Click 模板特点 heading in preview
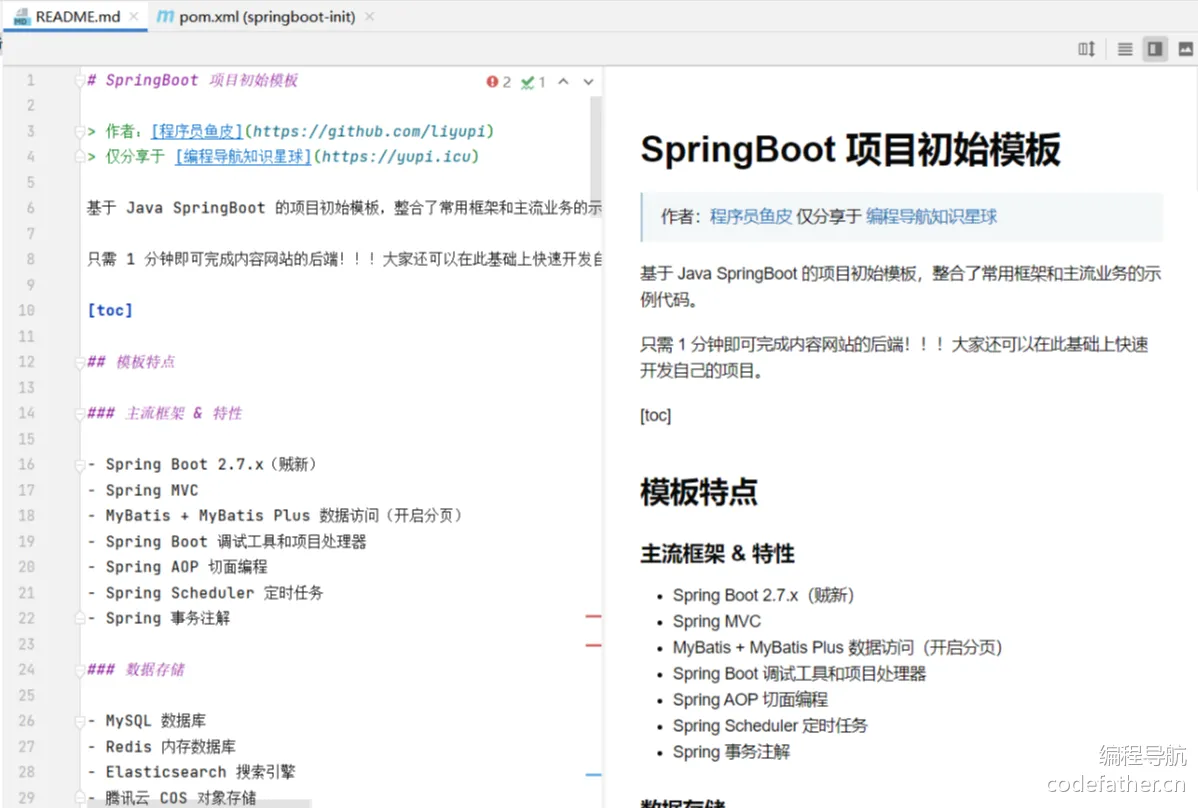 click(699, 492)
